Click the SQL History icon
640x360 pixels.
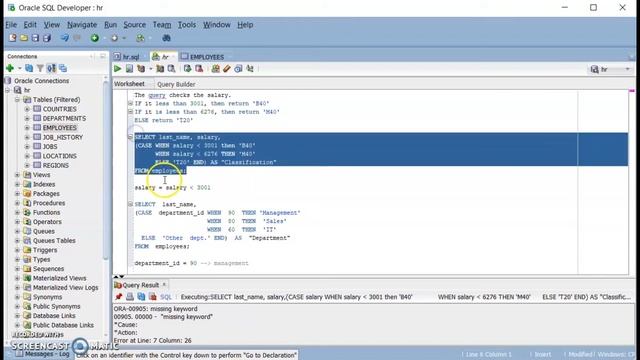click(x=238, y=69)
